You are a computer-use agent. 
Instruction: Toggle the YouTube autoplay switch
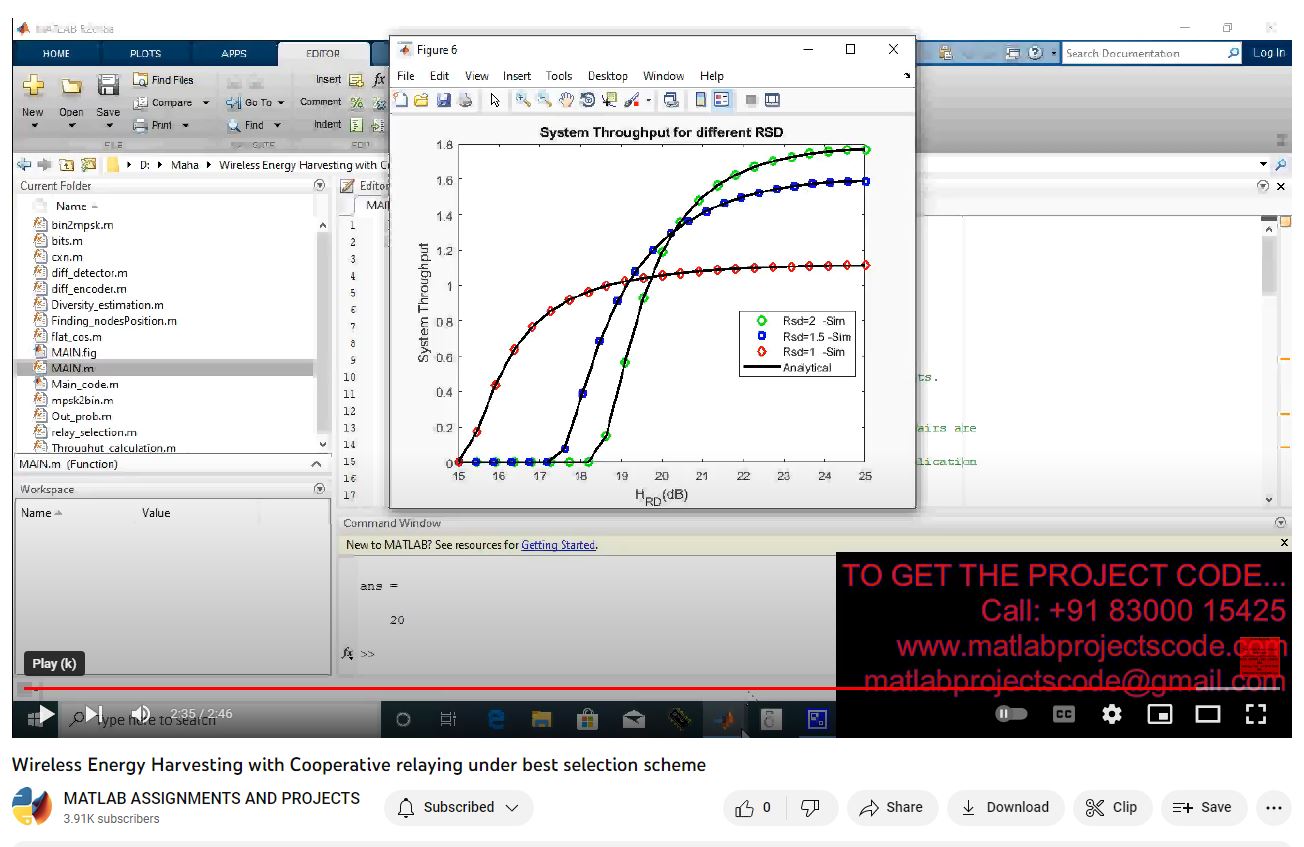[x=1011, y=714]
